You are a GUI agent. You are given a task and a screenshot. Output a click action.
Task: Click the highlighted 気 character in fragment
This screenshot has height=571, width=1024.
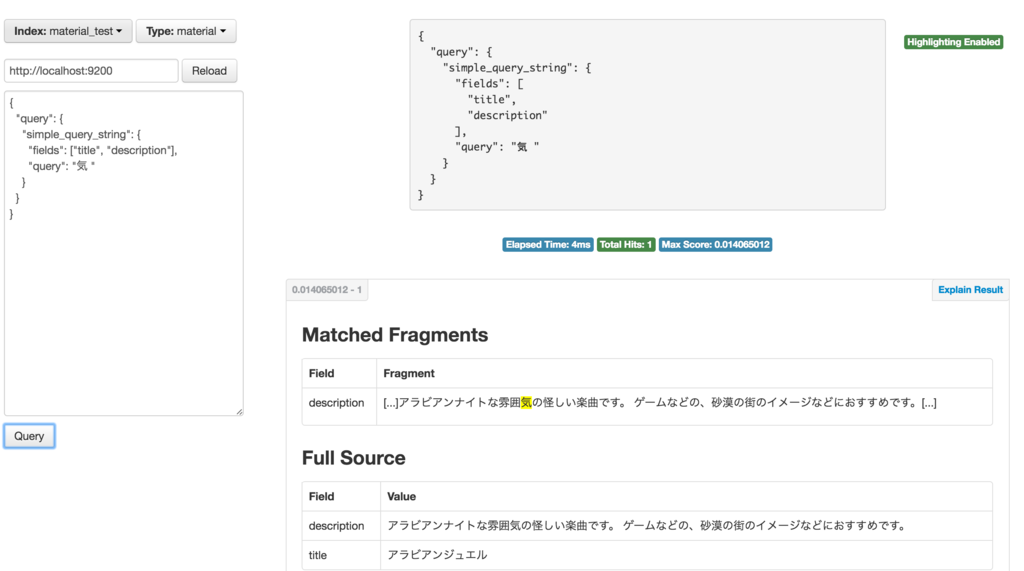click(x=526, y=402)
